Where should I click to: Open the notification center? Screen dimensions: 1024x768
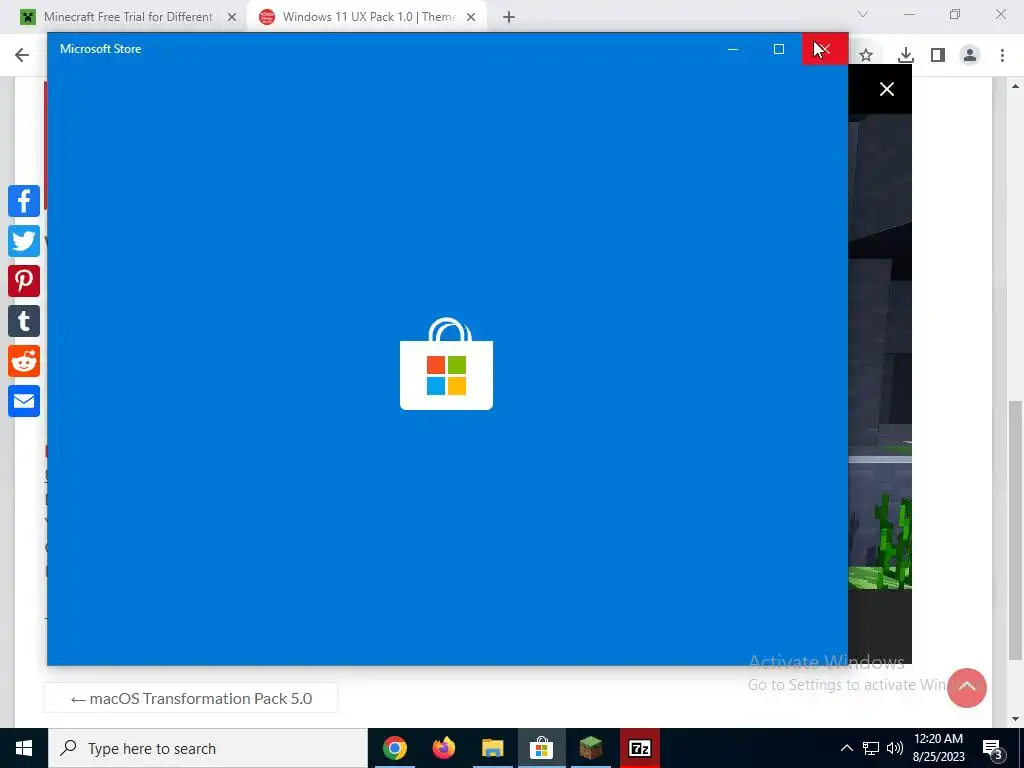coord(993,749)
